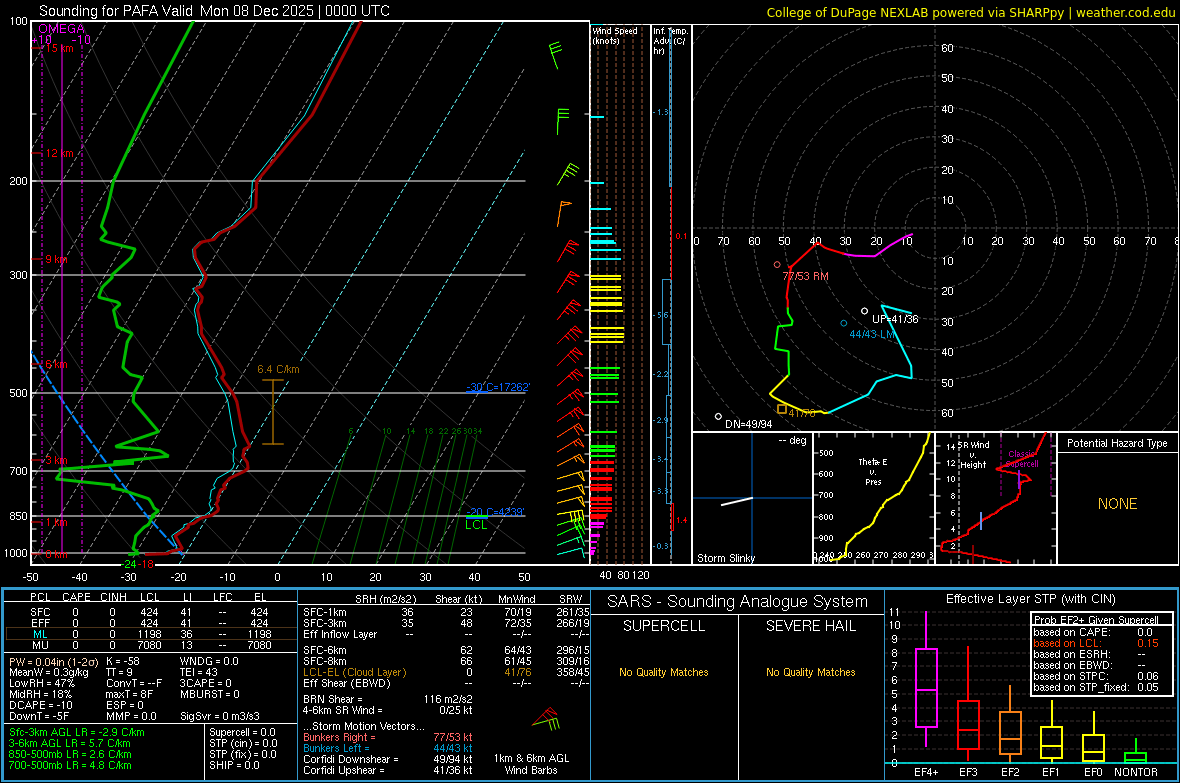This screenshot has height=783, width=1180.
Task: Click the Prob EF2+ Given Supercell header
Action: point(1096,620)
